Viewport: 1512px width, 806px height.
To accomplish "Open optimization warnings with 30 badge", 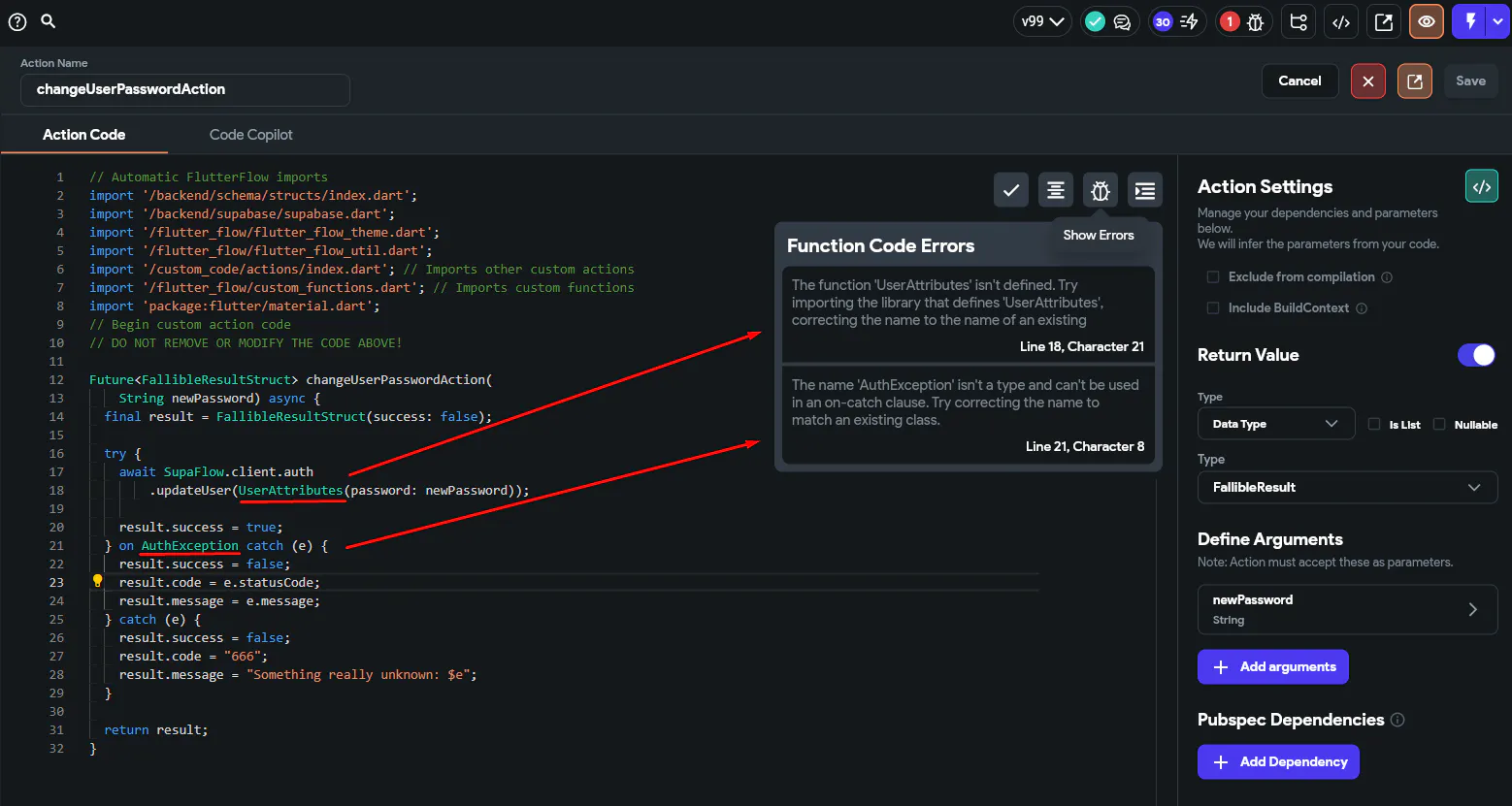I will pyautogui.click(x=1176, y=21).
